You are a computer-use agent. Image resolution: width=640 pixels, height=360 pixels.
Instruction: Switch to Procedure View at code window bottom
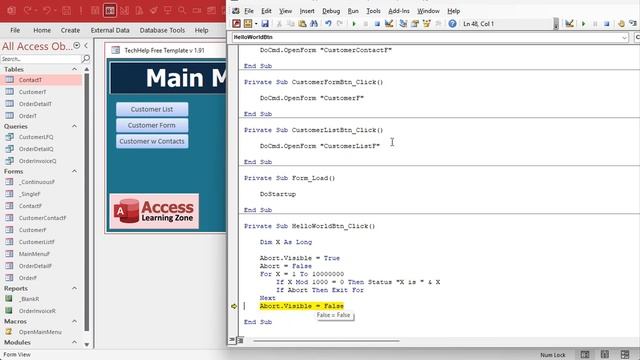[x=232, y=340]
